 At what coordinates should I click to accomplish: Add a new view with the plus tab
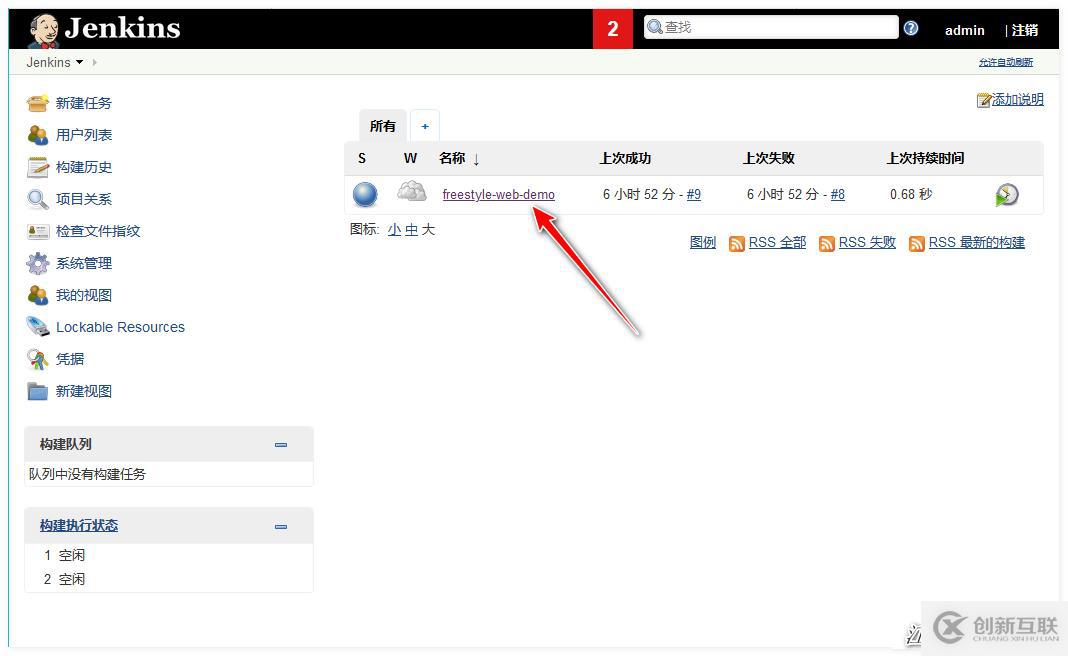[425, 126]
